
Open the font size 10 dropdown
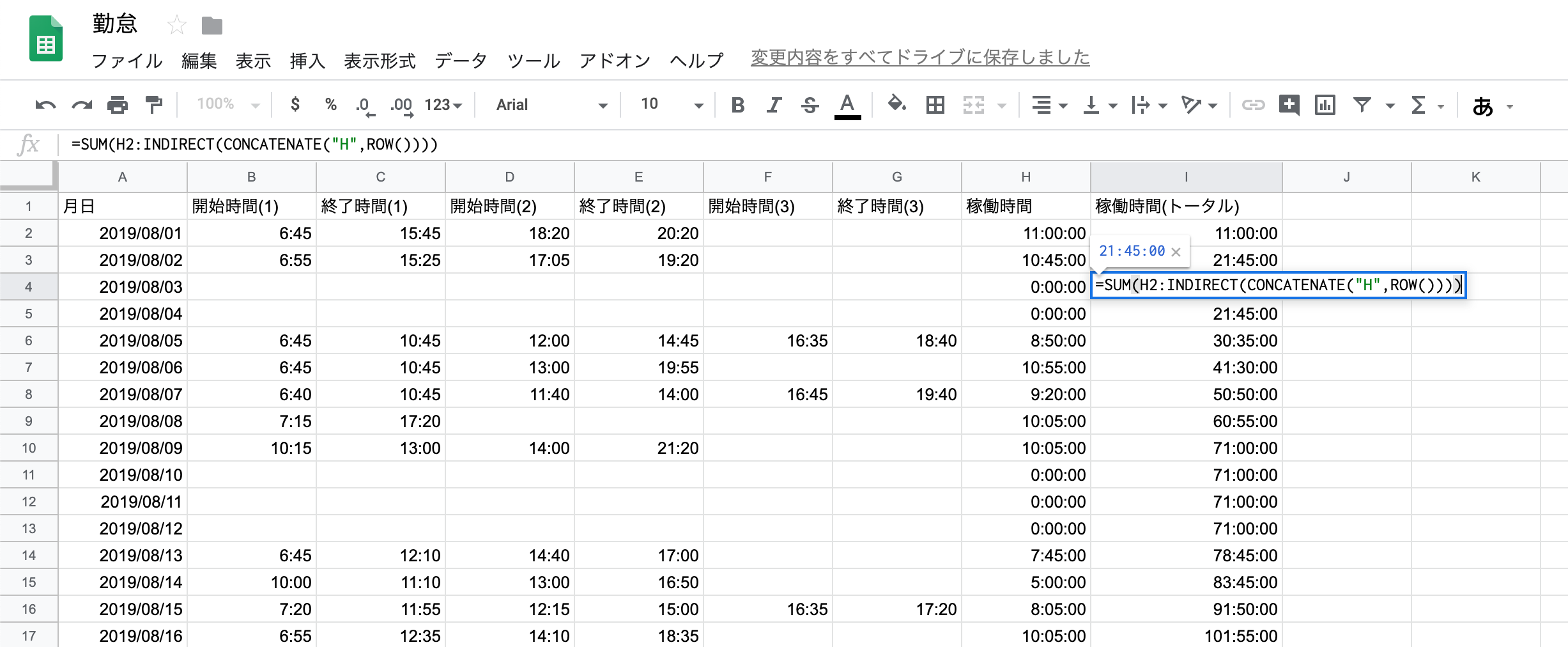coord(671,104)
